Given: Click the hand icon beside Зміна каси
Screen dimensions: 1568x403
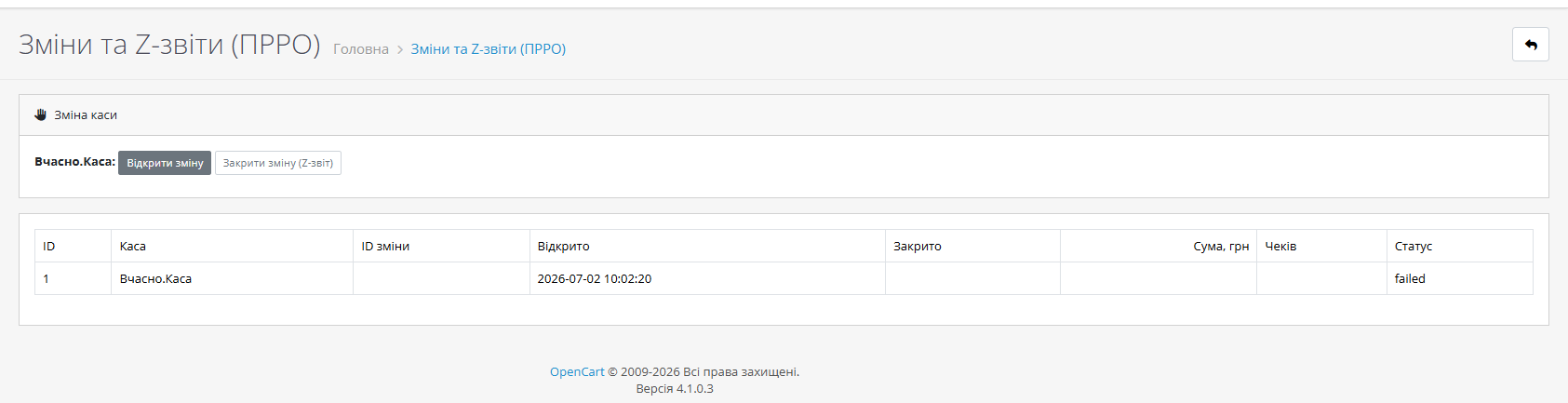Looking at the screenshot, I should tap(40, 114).
